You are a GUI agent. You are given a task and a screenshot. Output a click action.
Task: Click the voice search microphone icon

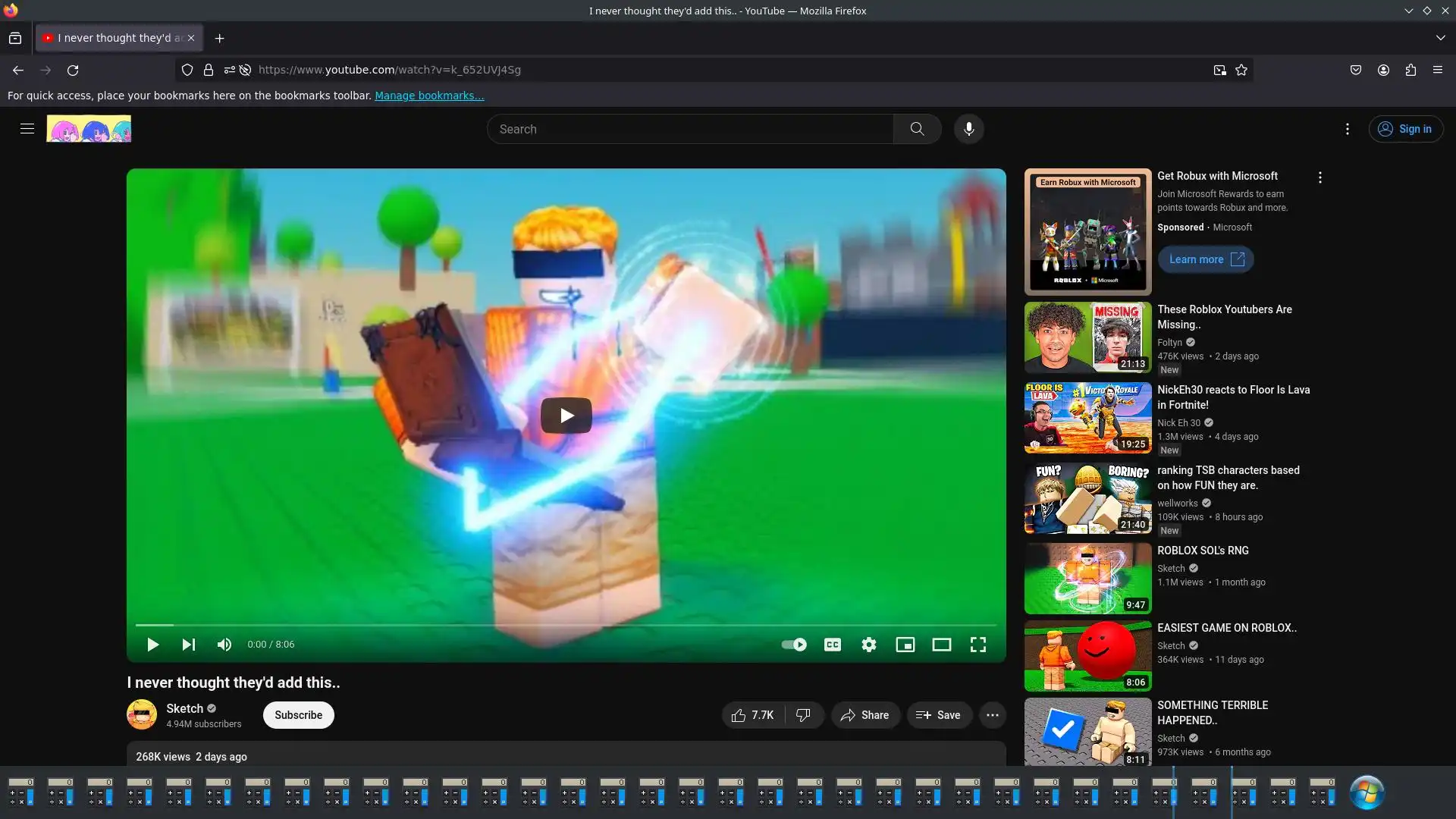[x=968, y=129]
